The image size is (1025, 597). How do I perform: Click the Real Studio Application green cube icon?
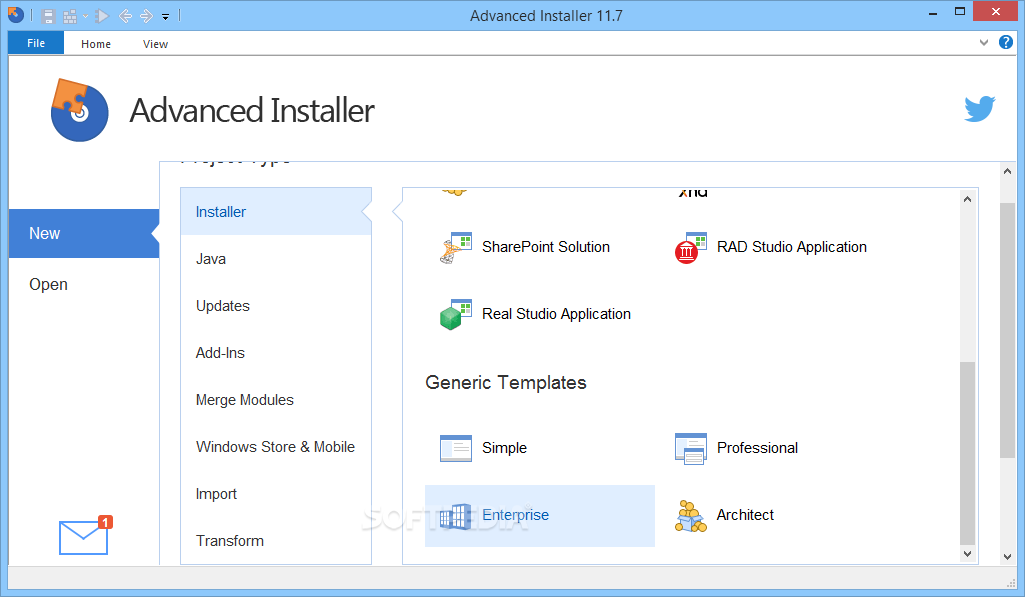pyautogui.click(x=456, y=315)
